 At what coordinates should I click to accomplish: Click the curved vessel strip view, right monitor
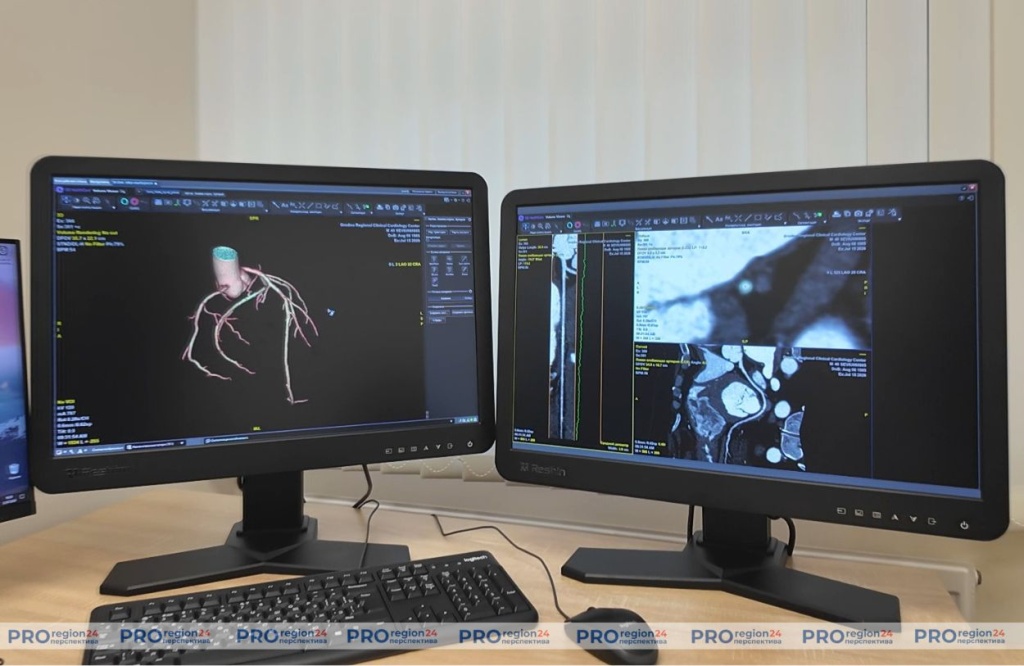[x=565, y=336]
